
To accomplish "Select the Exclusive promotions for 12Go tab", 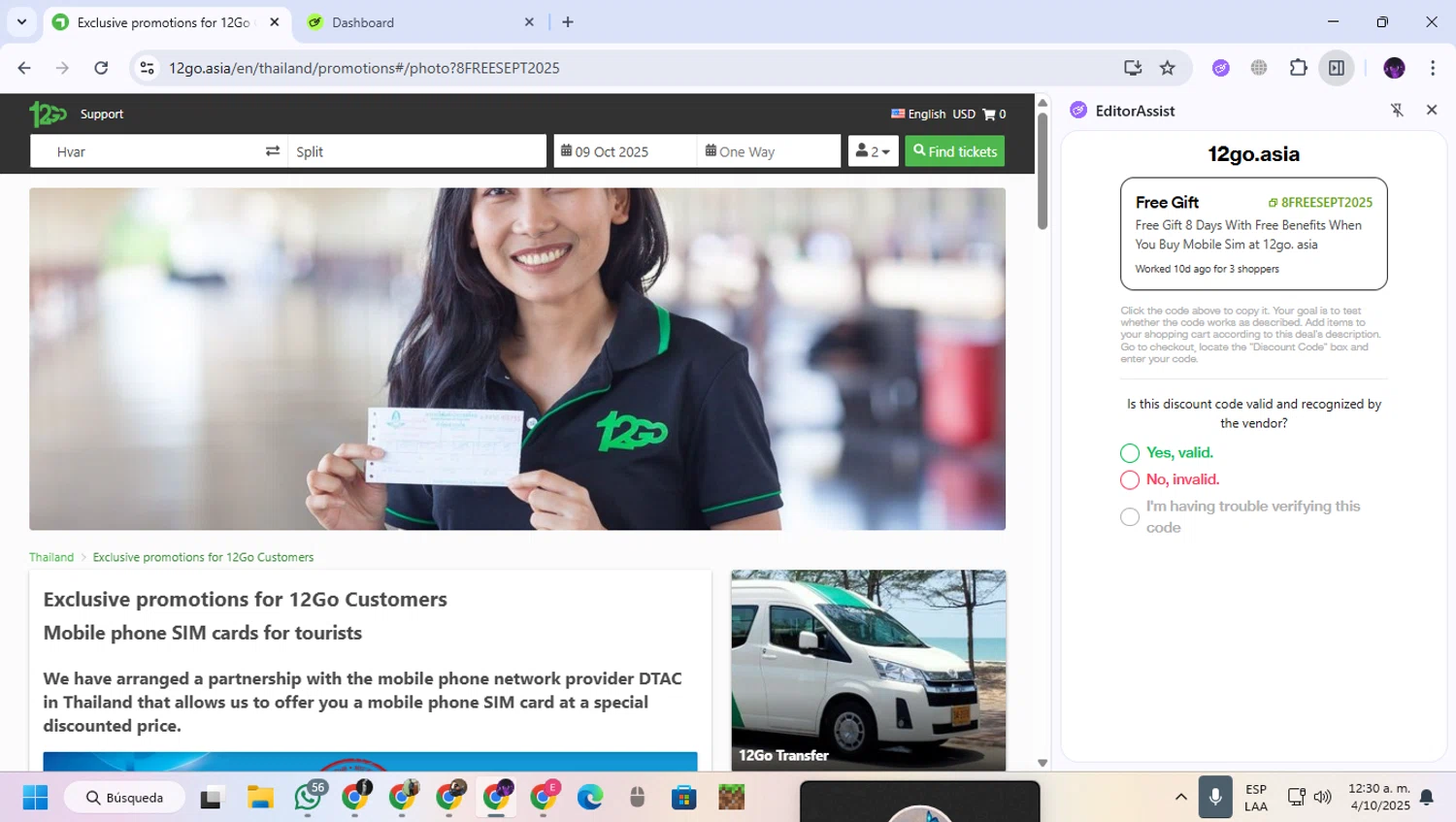I will click(167, 22).
